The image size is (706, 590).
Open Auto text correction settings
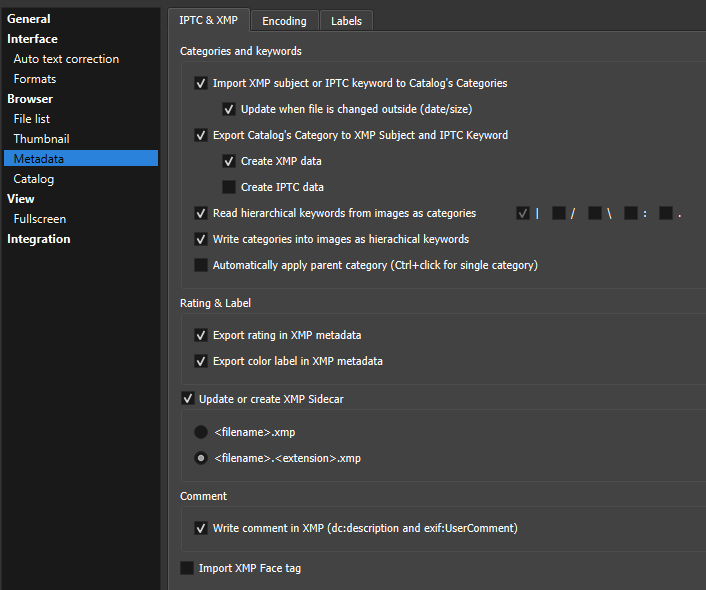(x=66, y=59)
